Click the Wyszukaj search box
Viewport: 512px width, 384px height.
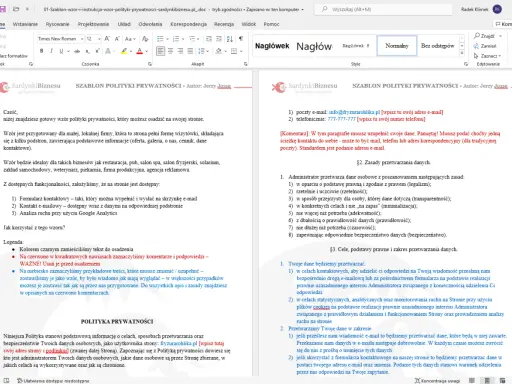(383, 9)
